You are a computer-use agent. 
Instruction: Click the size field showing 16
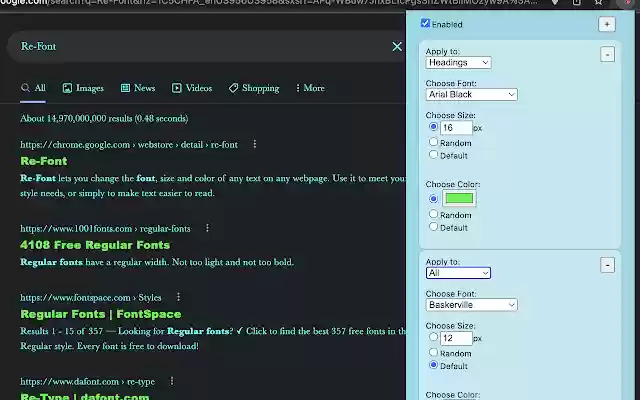coord(456,128)
